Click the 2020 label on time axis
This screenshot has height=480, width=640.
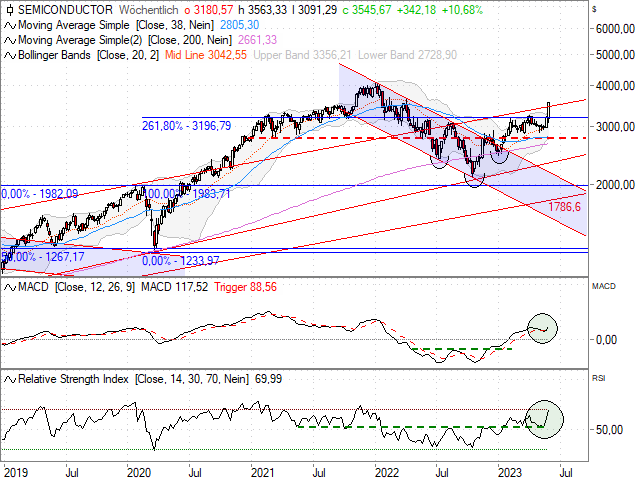[139, 473]
